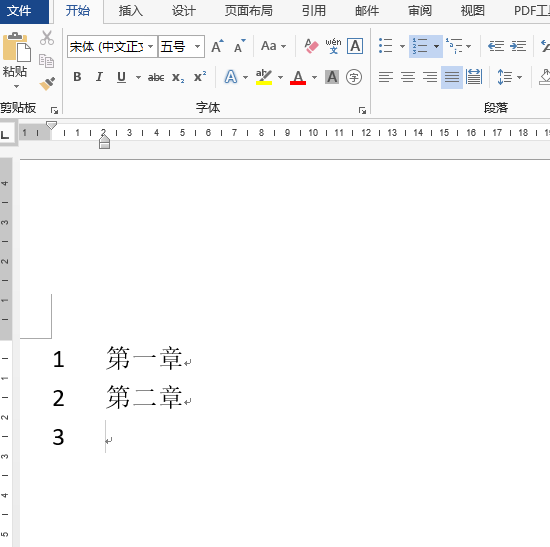Place cursor after 第二章 text
Screen dimensions: 550x547
184,398
